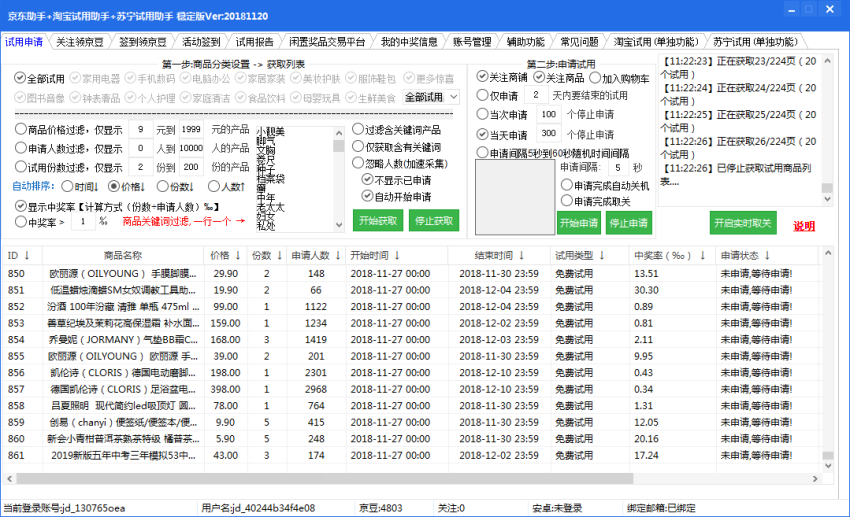Go to 账号管理 tab
The image size is (850, 517).
472,42
